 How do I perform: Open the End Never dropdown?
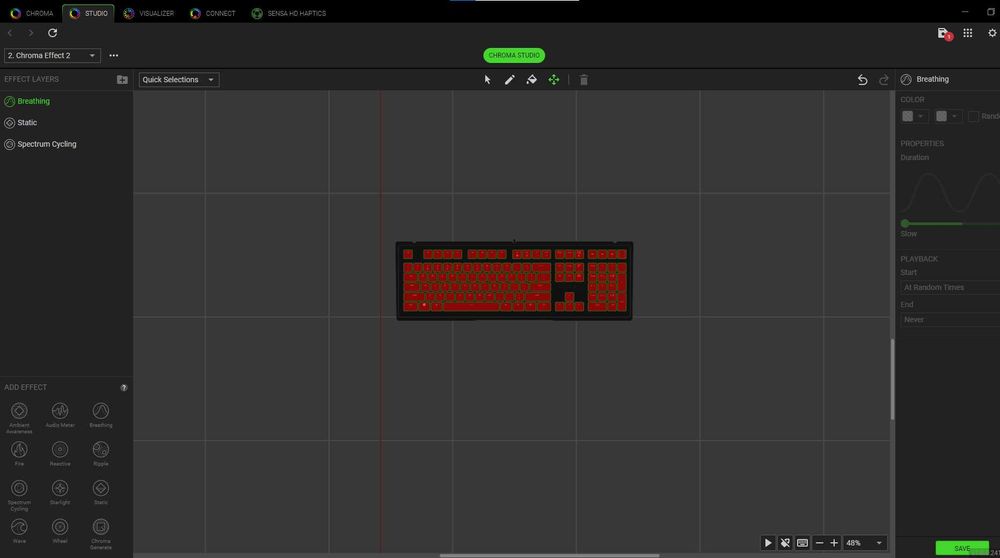point(950,319)
